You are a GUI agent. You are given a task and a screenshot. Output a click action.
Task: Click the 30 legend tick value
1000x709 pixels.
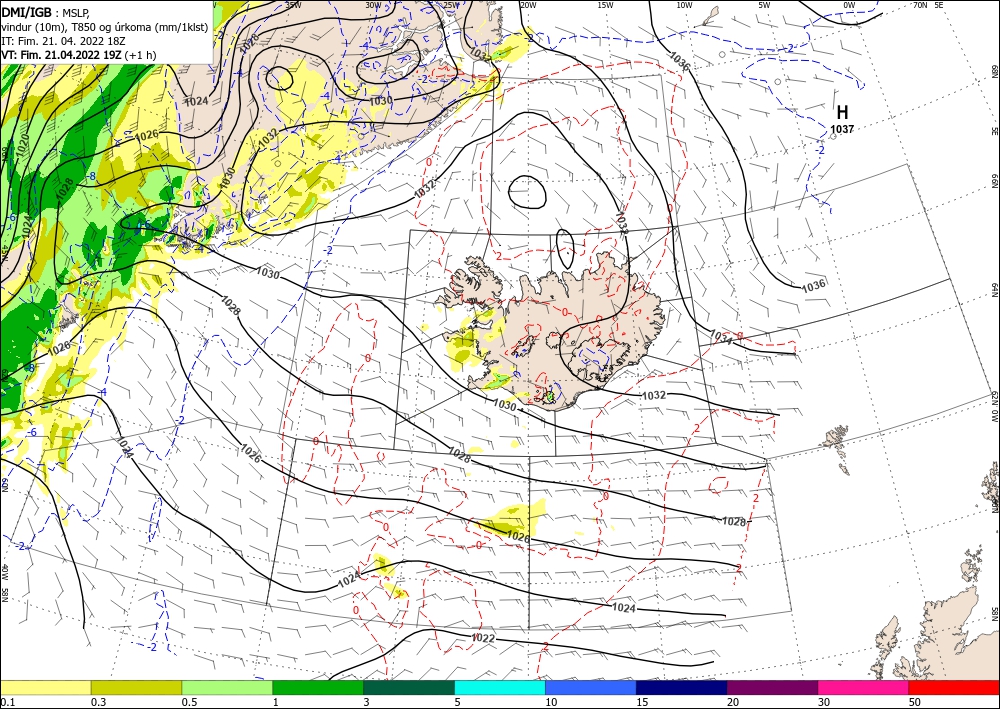pos(824,702)
